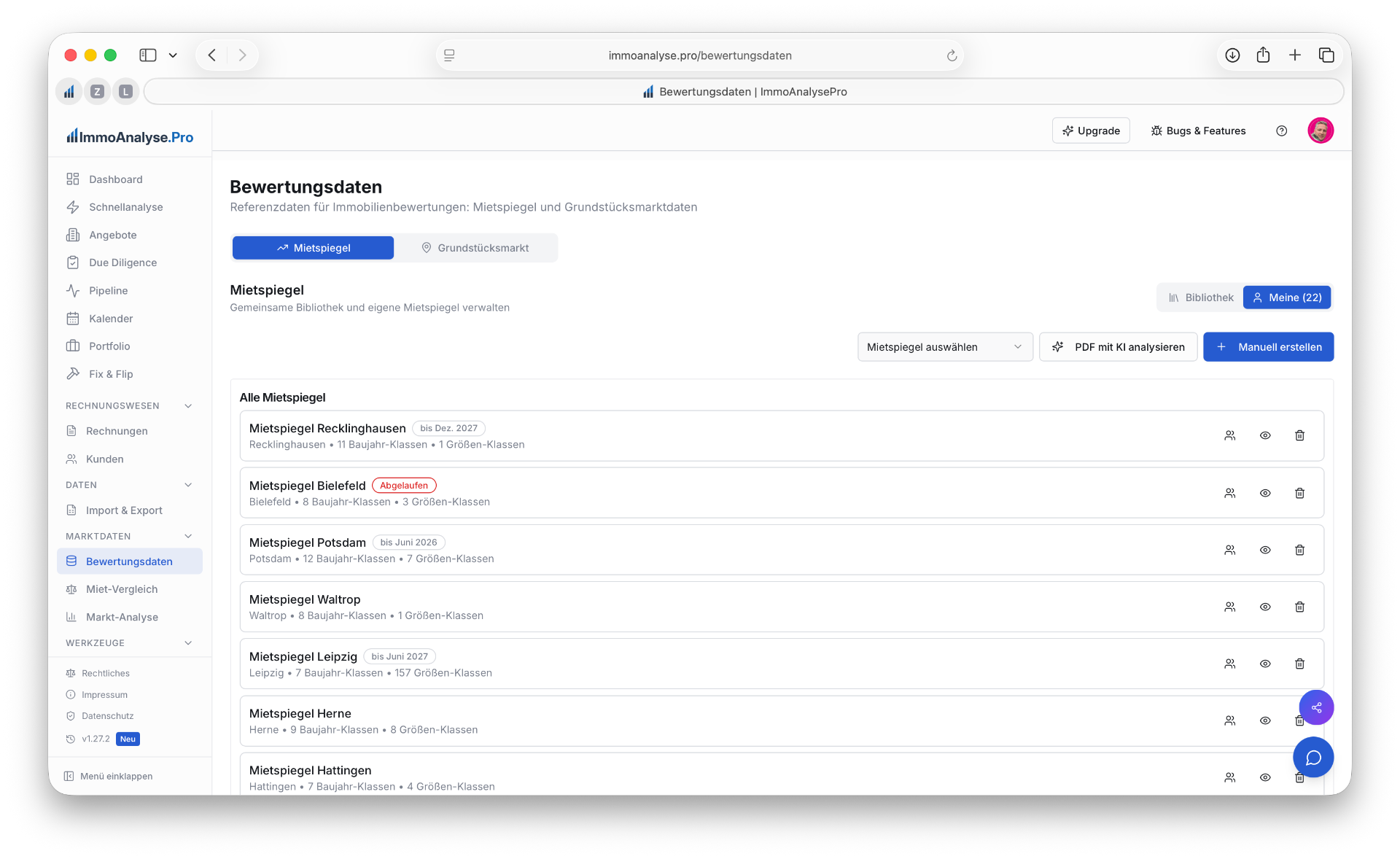1400x859 pixels.
Task: Toggle eye icon on Mietspiegel Bielefeld
Action: 1265,493
